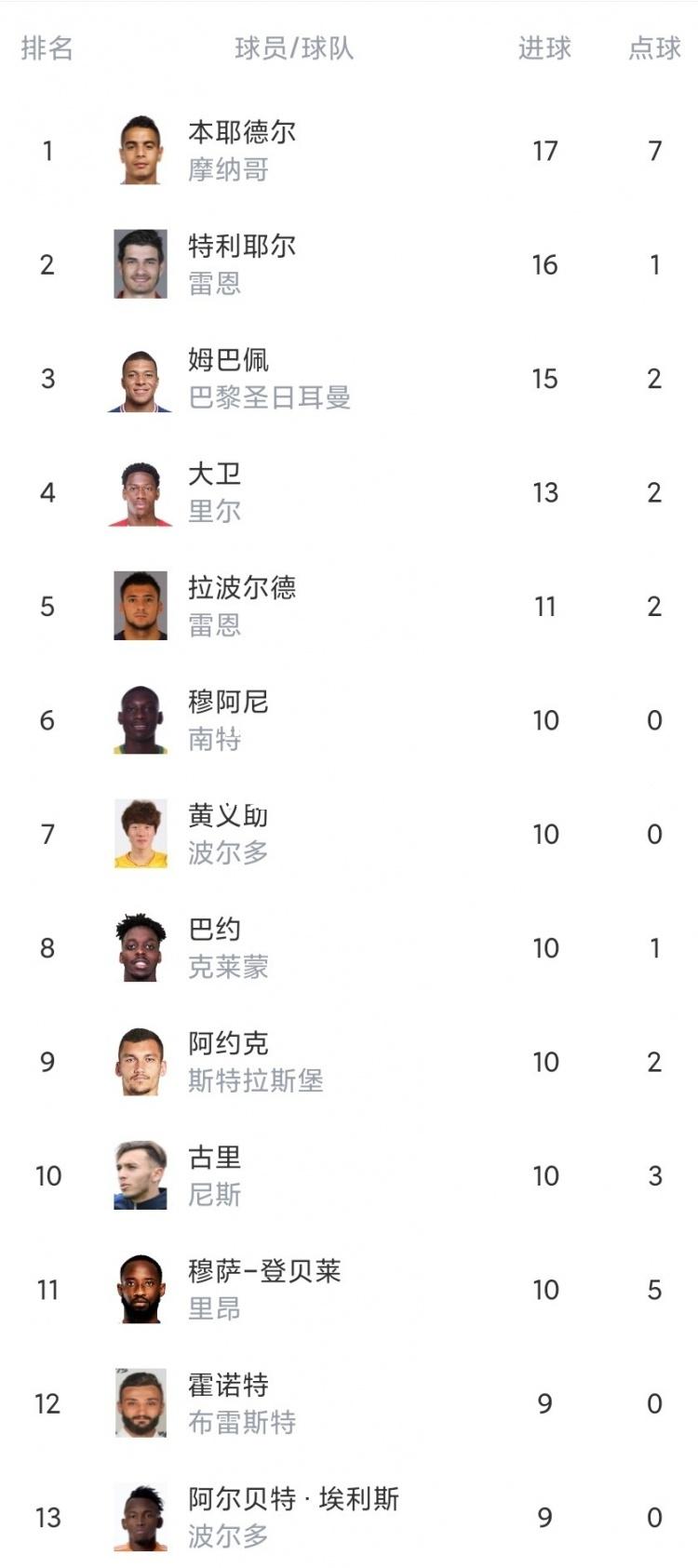
Task: Select the 排名 column header
Action: pos(47,48)
